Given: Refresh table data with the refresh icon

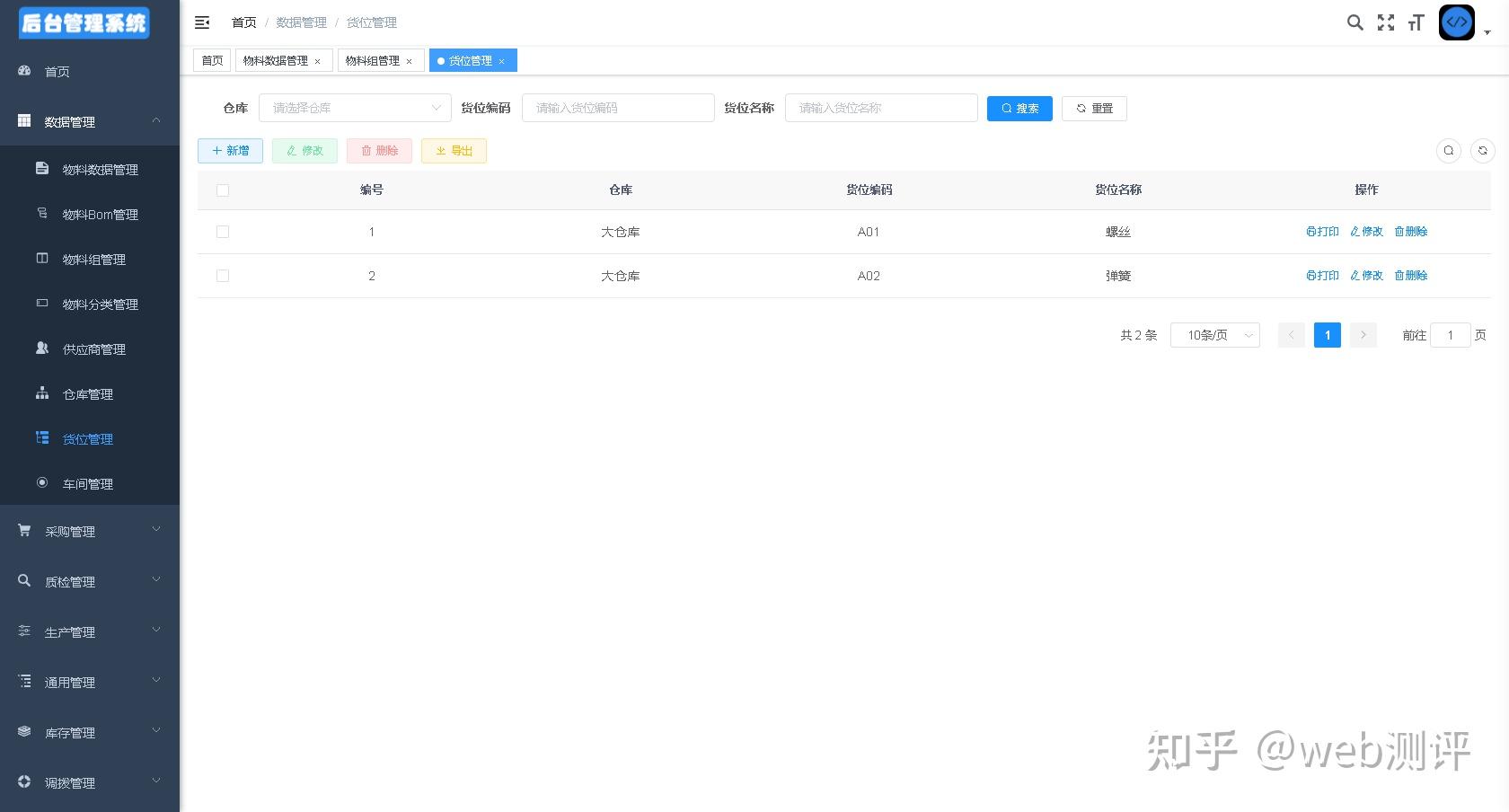Looking at the screenshot, I should point(1482,151).
